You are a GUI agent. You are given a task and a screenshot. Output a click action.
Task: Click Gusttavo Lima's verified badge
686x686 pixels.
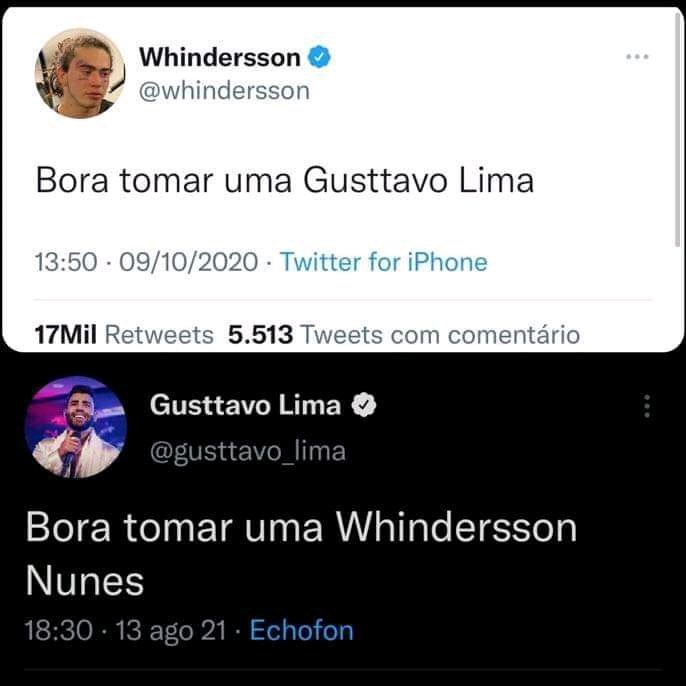tap(364, 405)
